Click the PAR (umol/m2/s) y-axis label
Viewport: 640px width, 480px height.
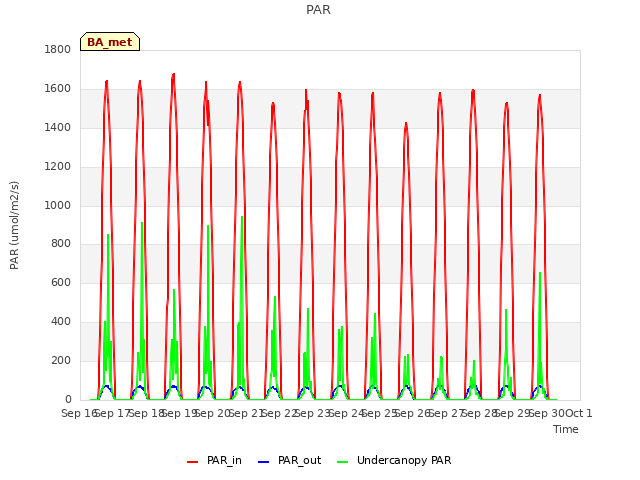coord(14,225)
